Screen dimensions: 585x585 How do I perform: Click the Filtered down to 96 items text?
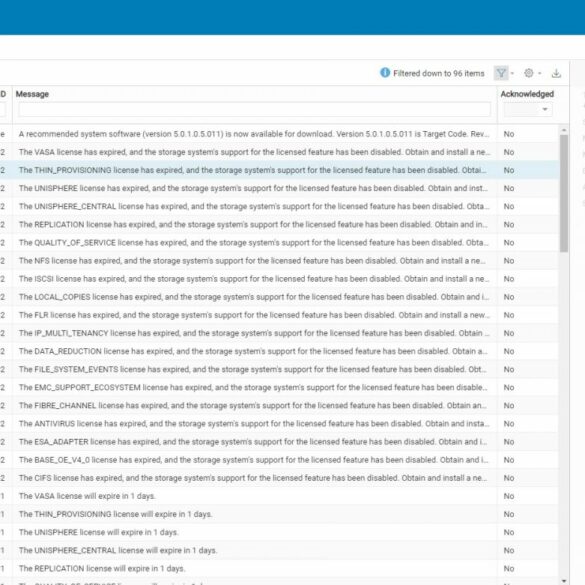point(439,73)
